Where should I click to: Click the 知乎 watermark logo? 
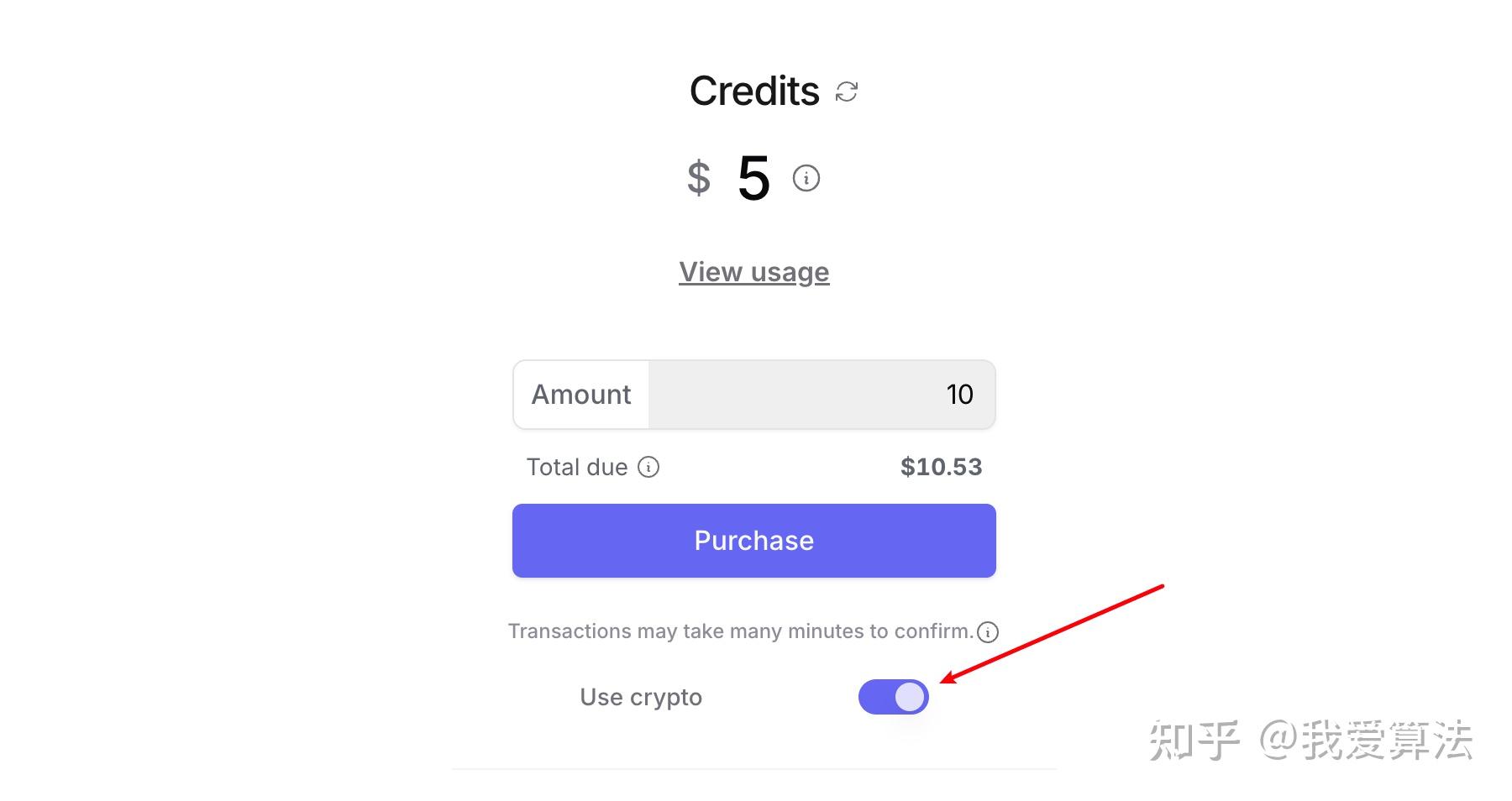[1194, 741]
